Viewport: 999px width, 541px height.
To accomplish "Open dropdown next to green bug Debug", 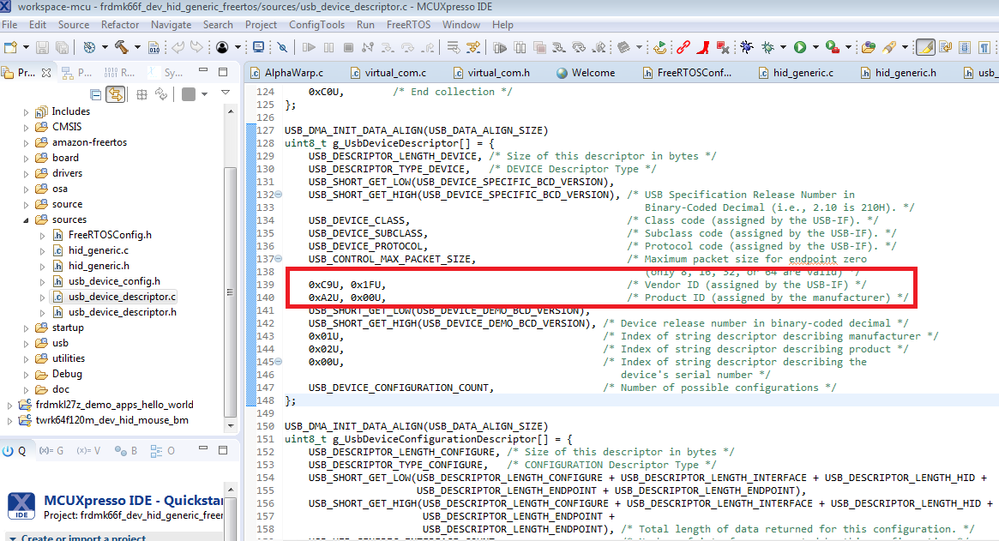I will tap(783, 47).
